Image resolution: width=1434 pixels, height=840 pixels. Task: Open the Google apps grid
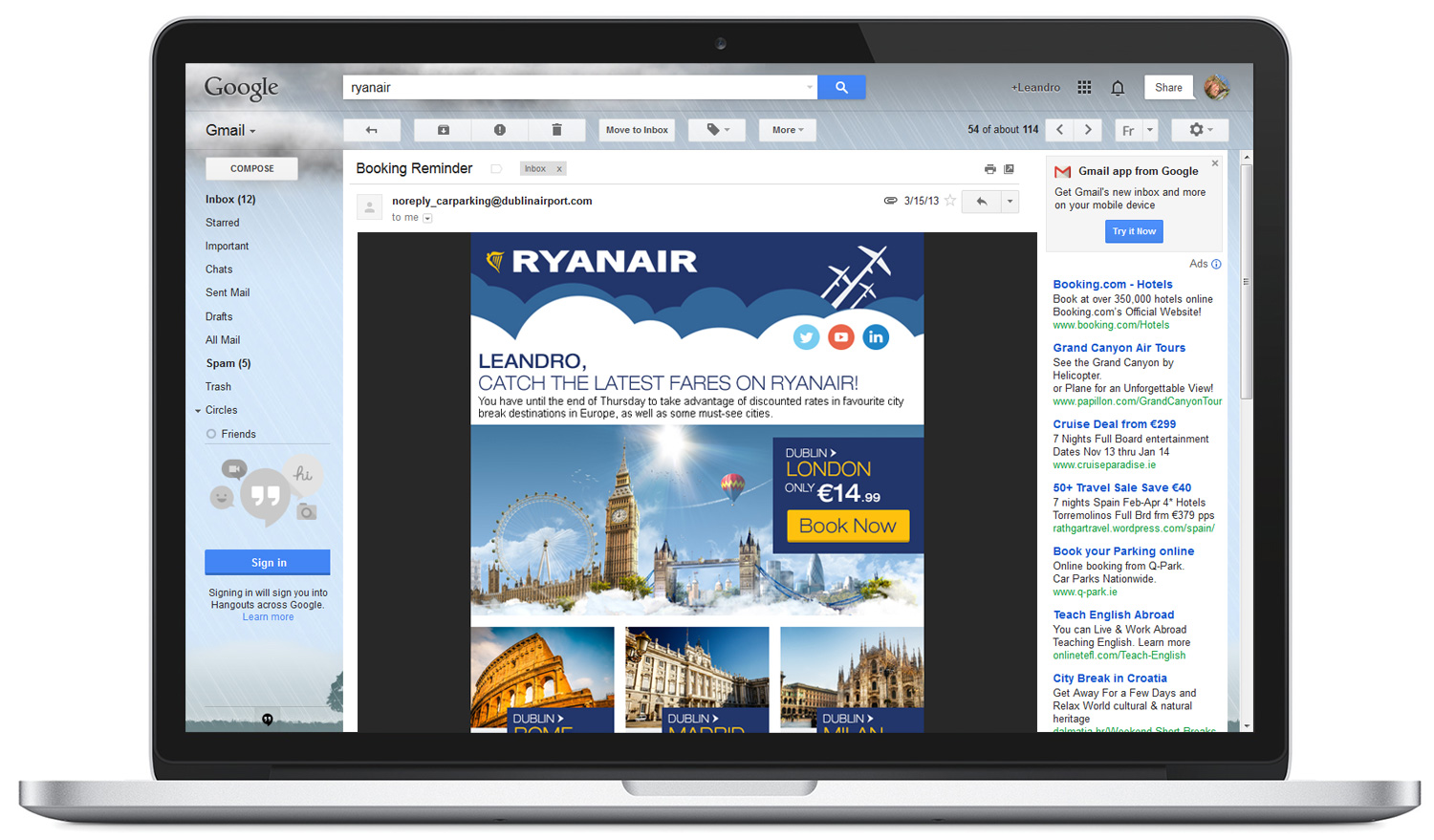coord(1084,87)
